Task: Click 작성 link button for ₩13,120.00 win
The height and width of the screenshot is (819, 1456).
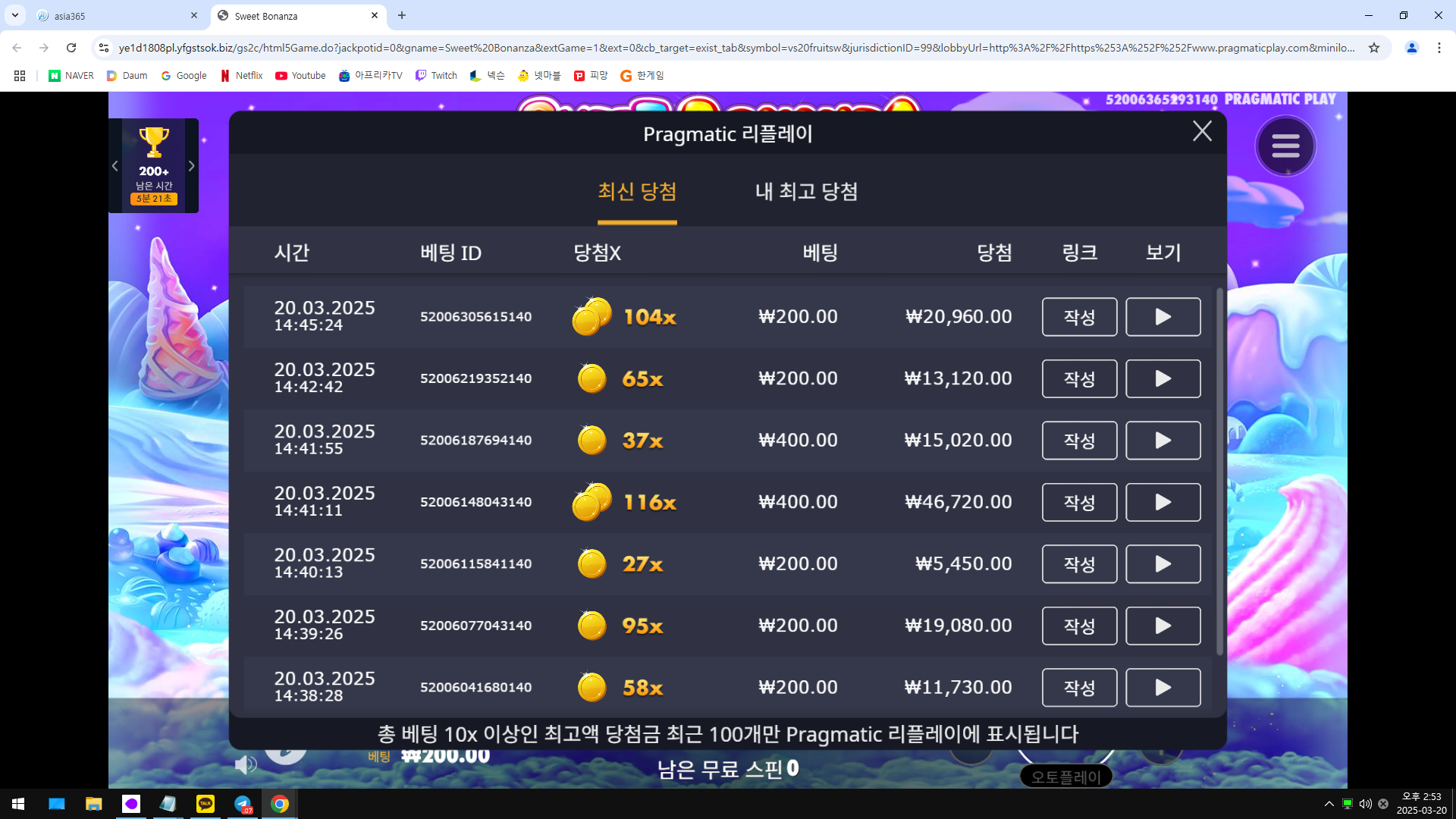Action: point(1079,378)
